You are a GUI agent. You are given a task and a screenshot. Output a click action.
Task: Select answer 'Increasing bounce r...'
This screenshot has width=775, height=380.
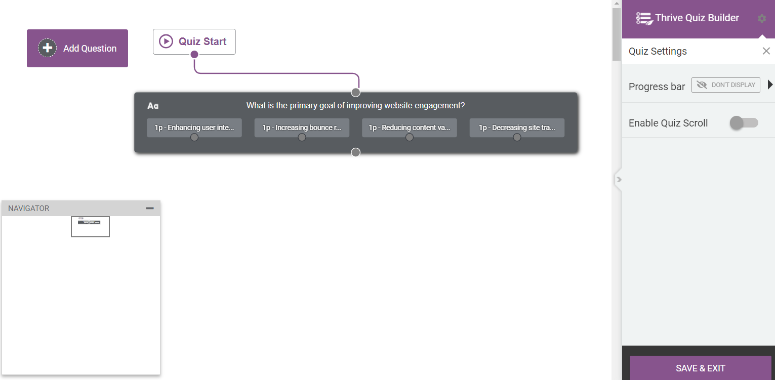(301, 127)
